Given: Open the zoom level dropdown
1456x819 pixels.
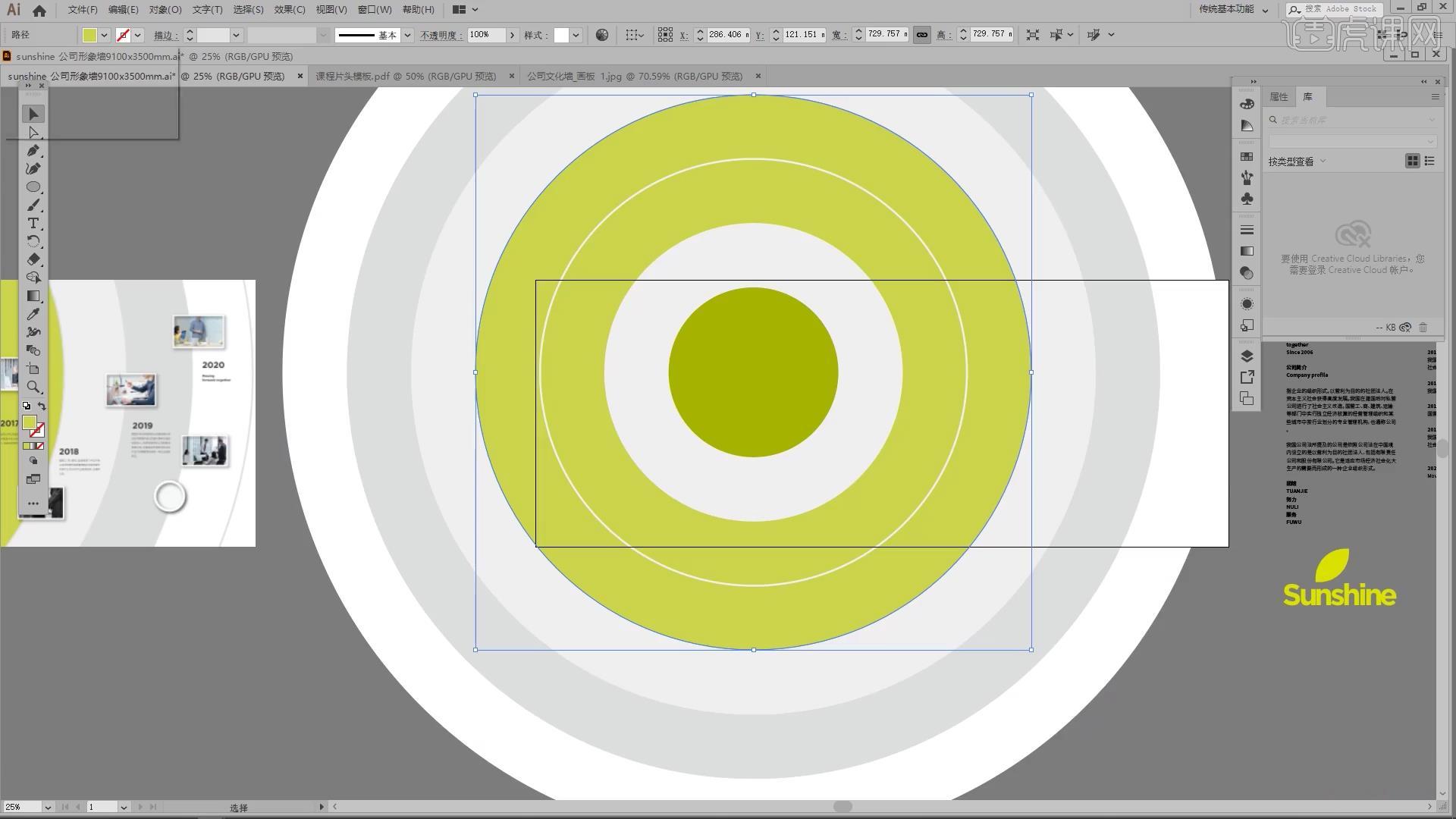Looking at the screenshot, I should click(x=48, y=807).
